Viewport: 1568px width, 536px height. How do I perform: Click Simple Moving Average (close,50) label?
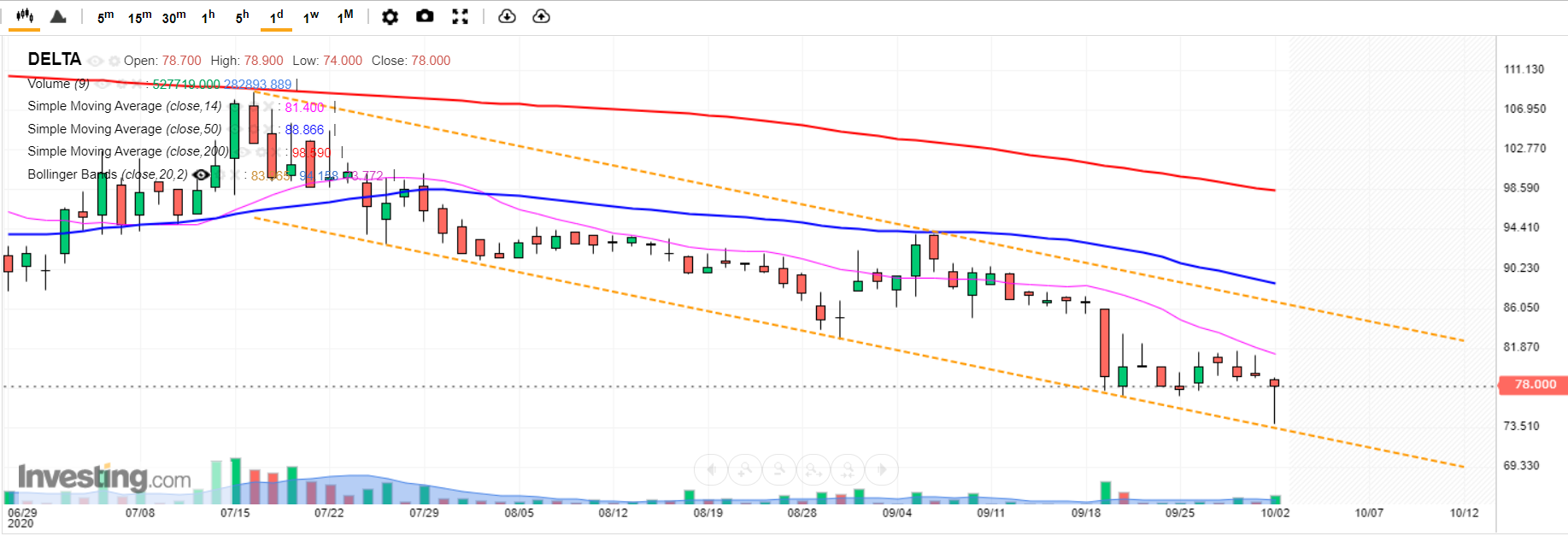tap(124, 129)
